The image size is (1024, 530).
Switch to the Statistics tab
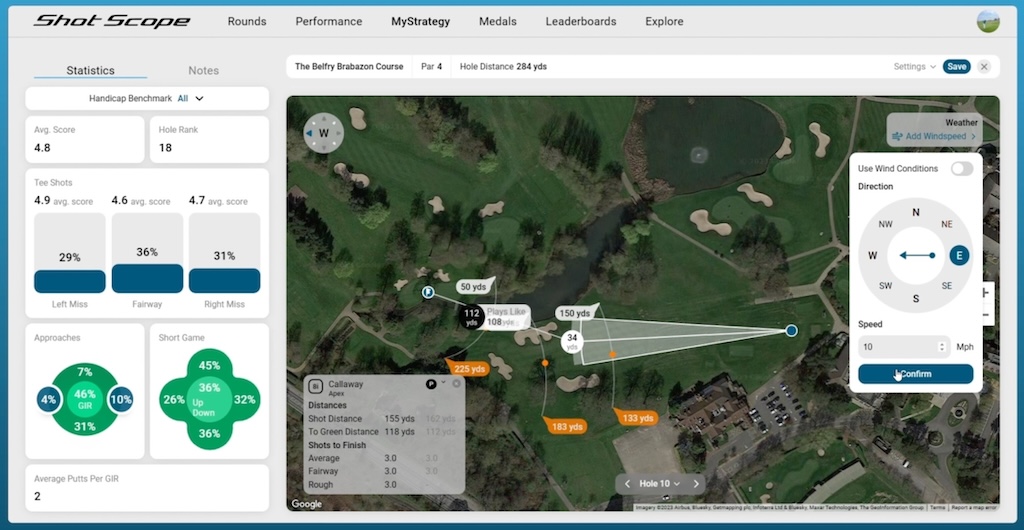tap(90, 70)
